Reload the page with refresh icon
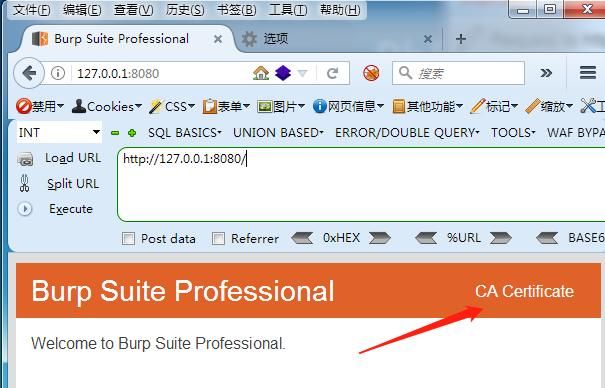 tap(332, 73)
